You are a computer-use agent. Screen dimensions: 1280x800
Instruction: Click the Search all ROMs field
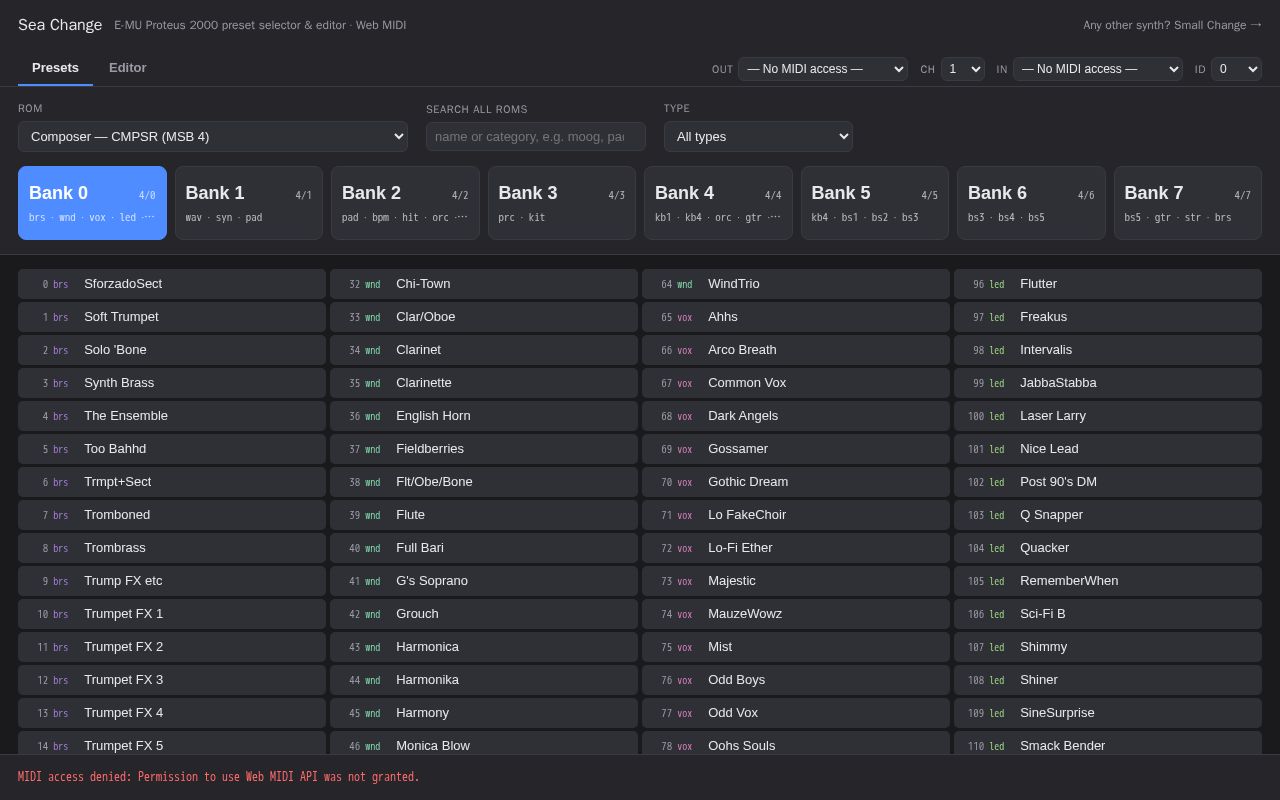point(536,136)
